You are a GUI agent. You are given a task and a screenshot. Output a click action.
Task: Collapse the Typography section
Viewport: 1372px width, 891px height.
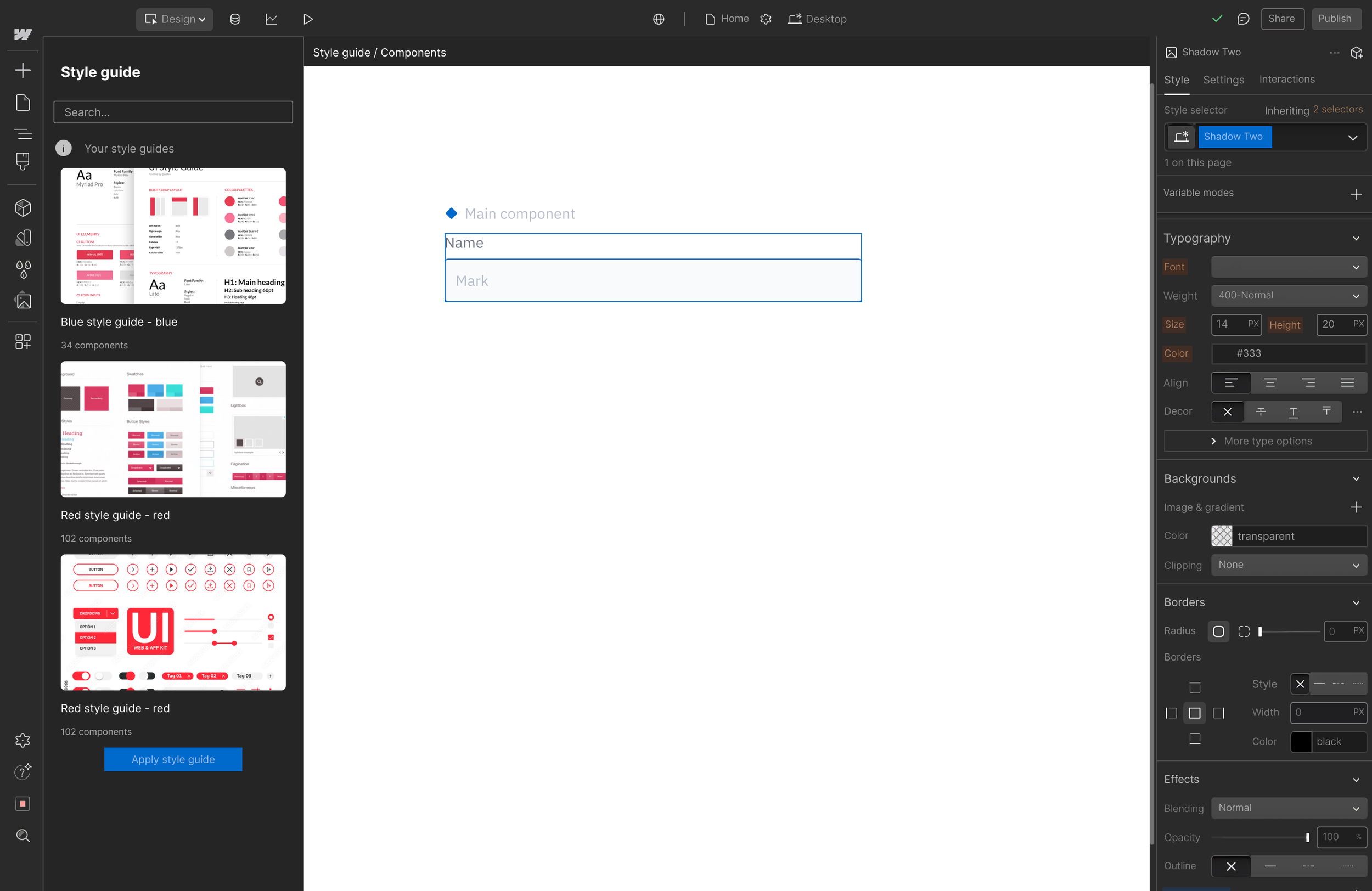coord(1356,238)
